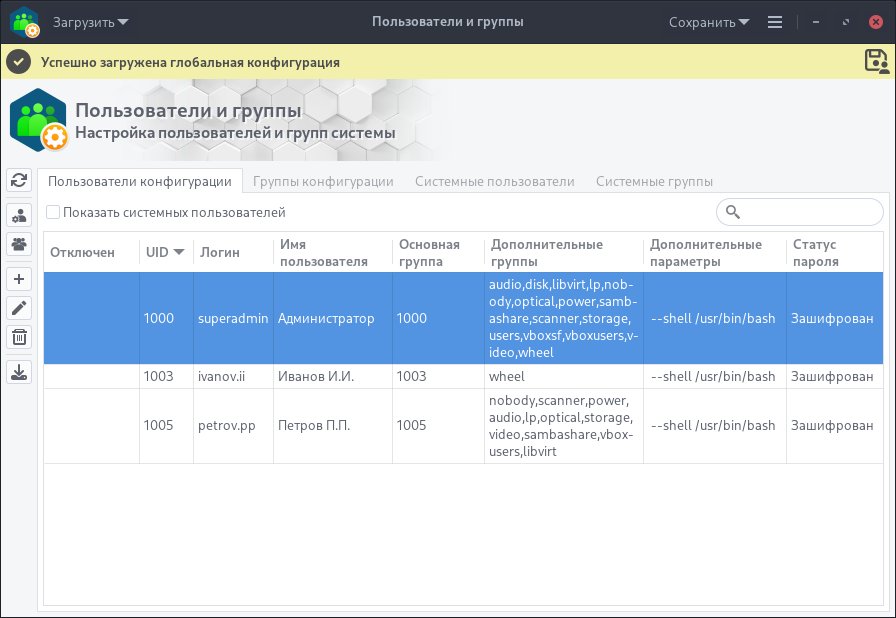Image resolution: width=896 pixels, height=618 pixels.
Task: Open the "Загрузить" dropdown
Action: [89, 21]
